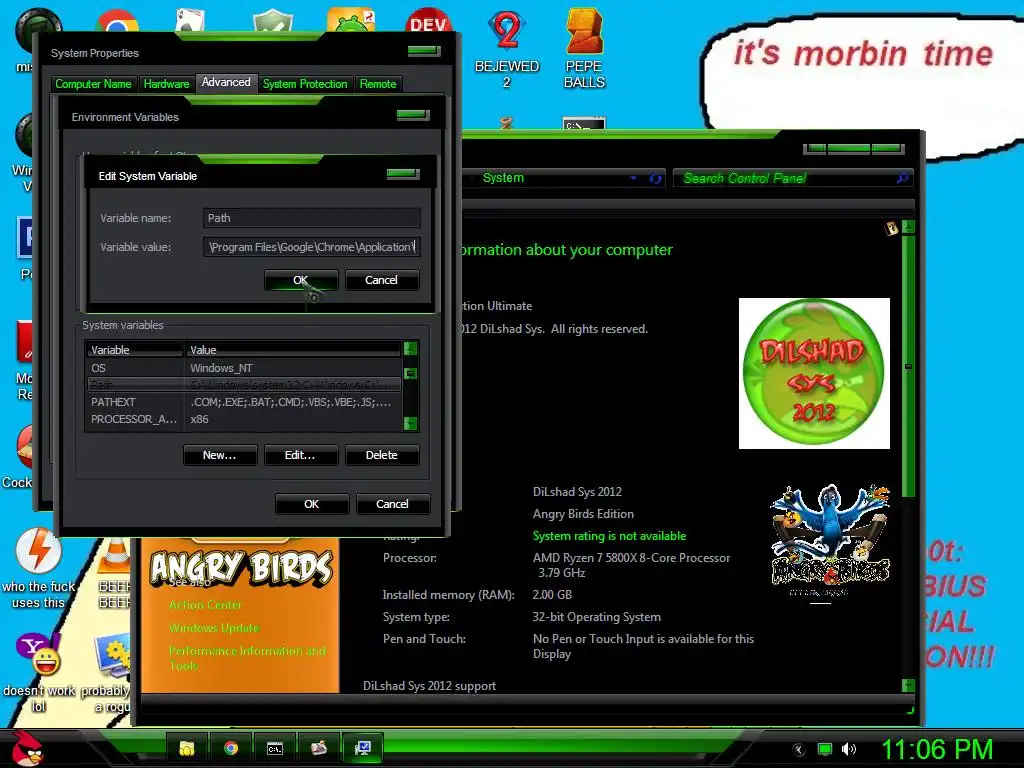Click the search magnifier in Control Panel

903,178
